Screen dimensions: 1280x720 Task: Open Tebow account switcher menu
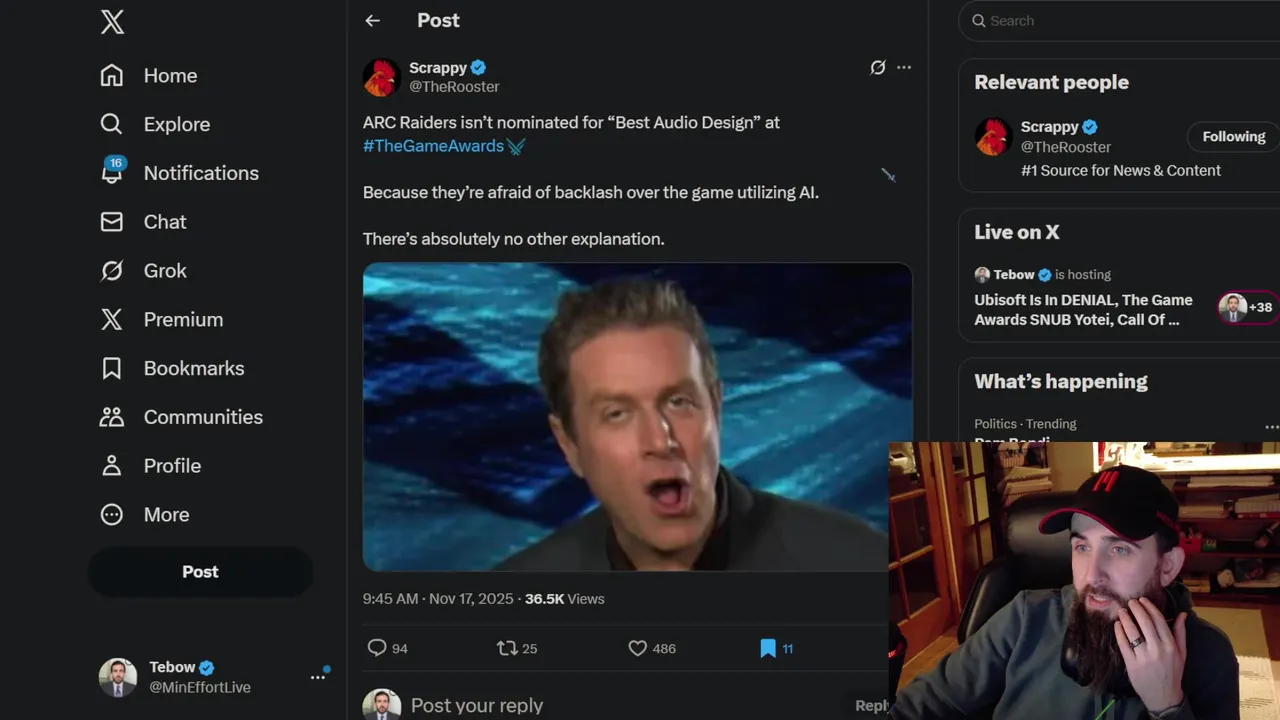click(318, 677)
